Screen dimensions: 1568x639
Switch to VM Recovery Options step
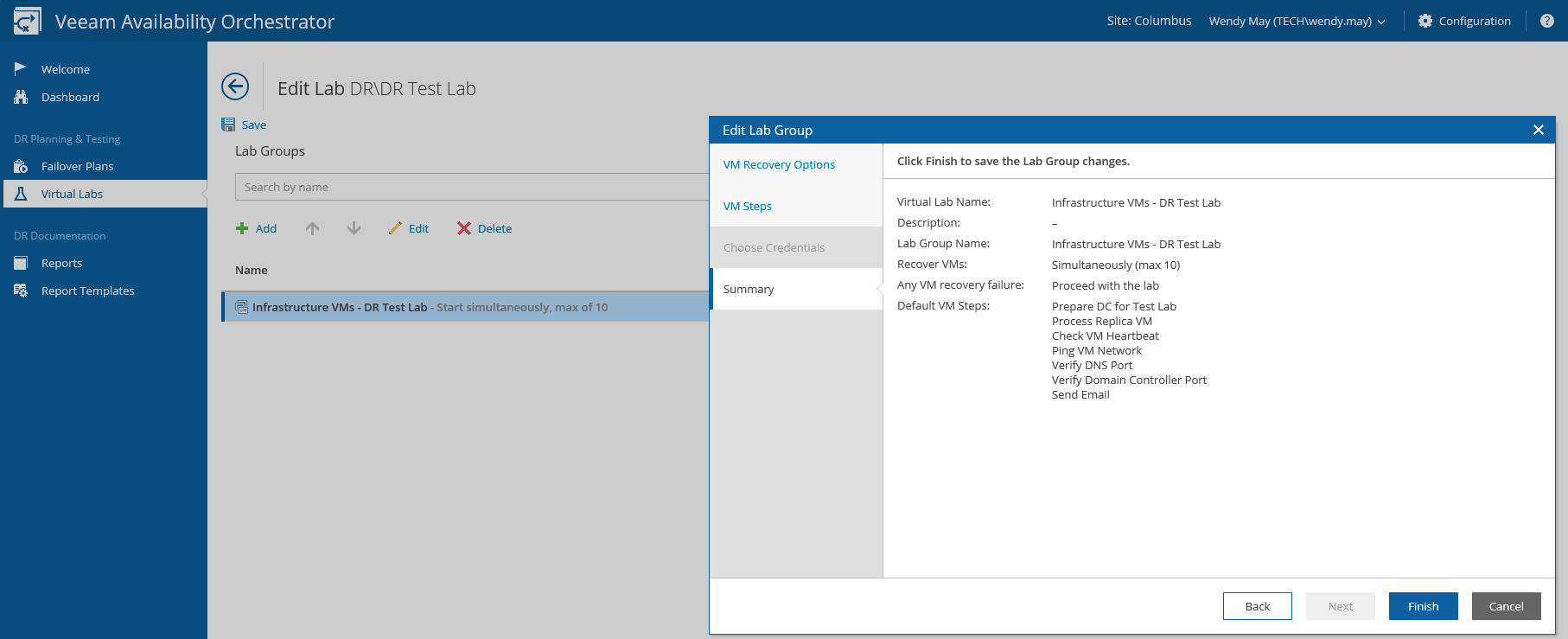(796, 164)
